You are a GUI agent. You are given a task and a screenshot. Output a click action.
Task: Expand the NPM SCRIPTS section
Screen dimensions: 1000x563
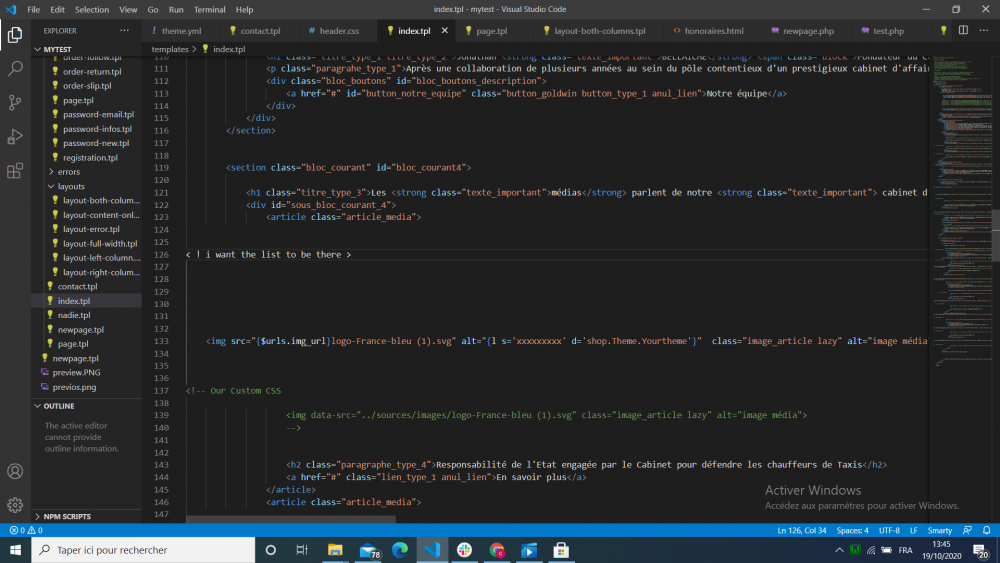pyautogui.click(x=67, y=517)
